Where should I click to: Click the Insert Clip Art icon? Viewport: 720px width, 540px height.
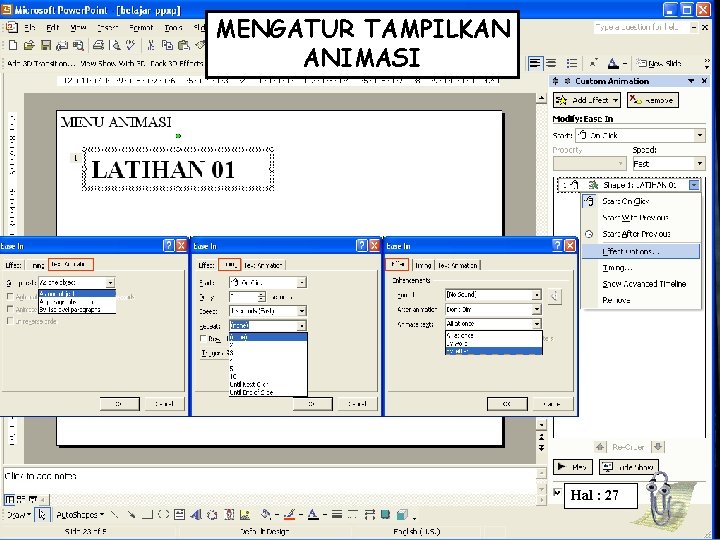pyautogui.click(x=229, y=515)
